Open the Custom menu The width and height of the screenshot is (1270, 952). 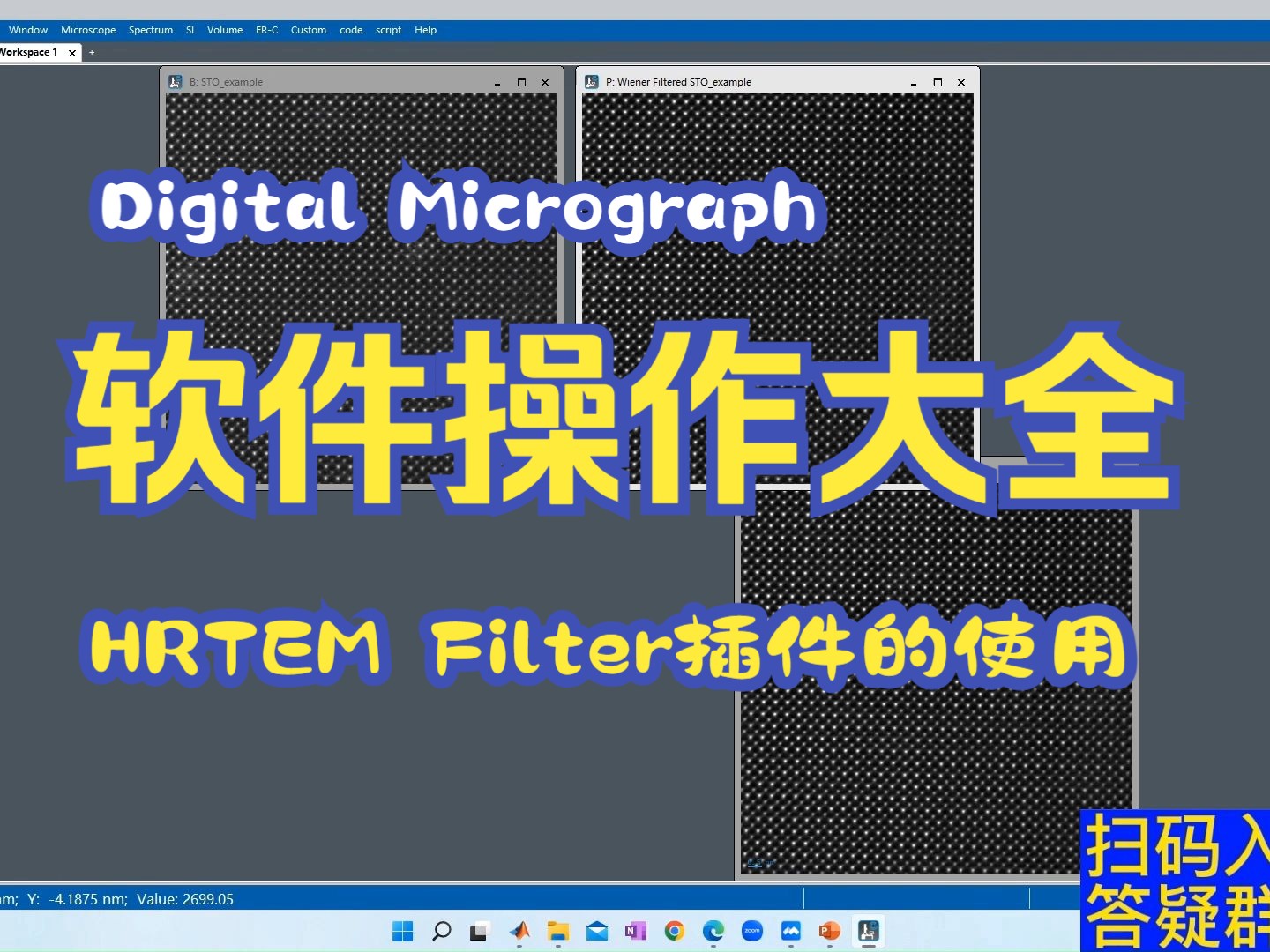(309, 30)
